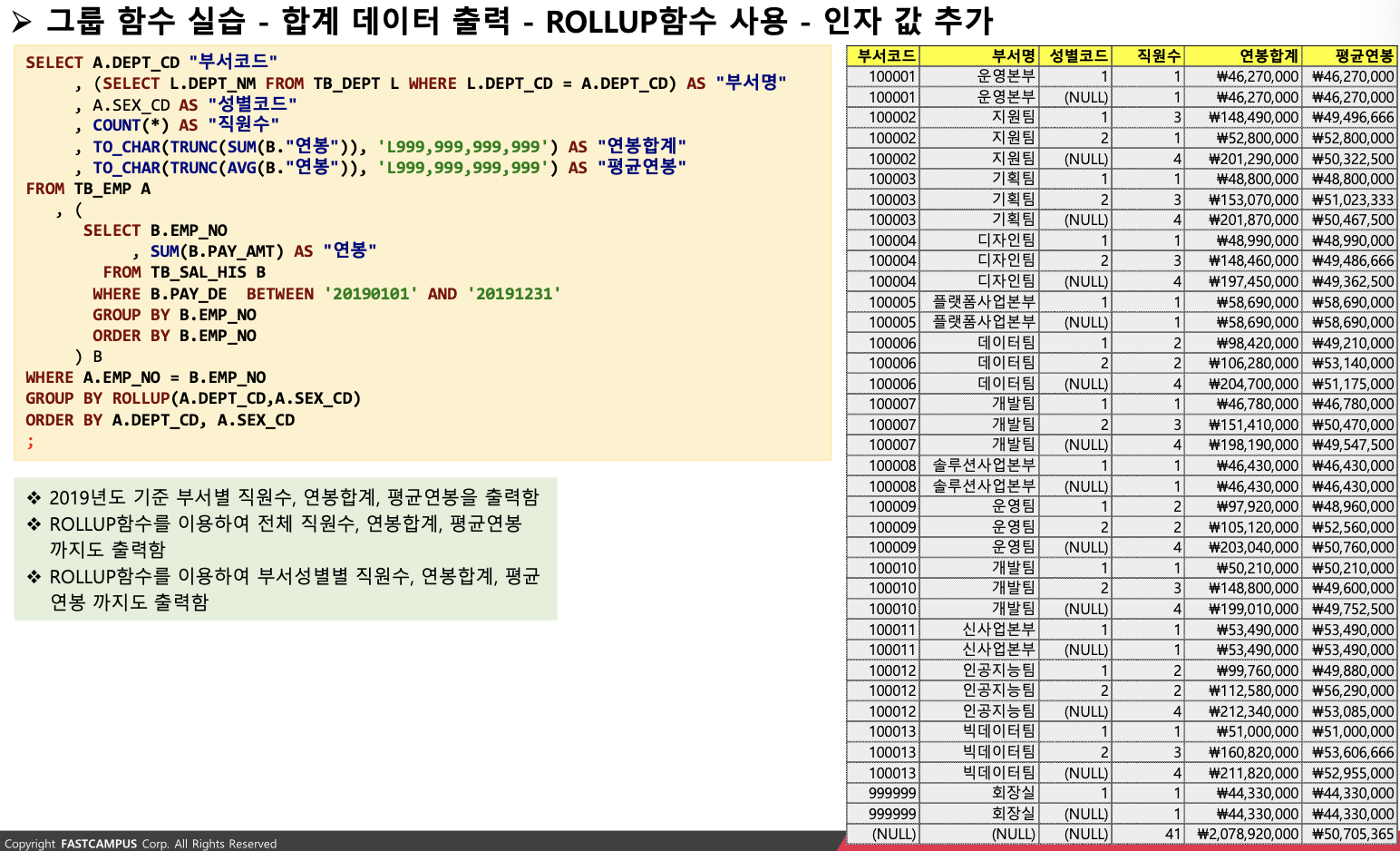Select the cell ₩199,010,000
This screenshot has height=851, width=1400.
pyautogui.click(x=1243, y=609)
